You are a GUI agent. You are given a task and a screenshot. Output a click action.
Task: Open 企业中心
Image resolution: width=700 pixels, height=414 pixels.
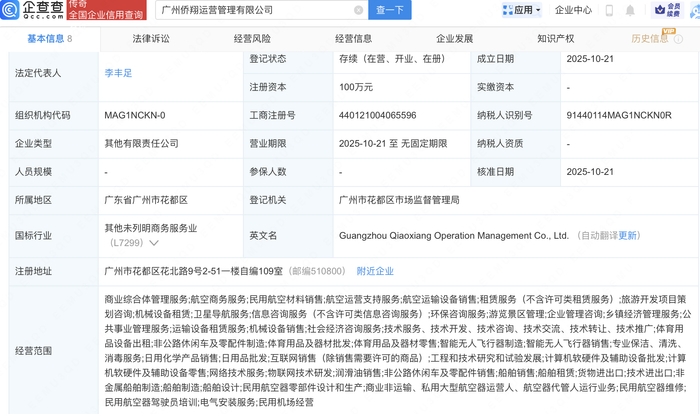573,10
